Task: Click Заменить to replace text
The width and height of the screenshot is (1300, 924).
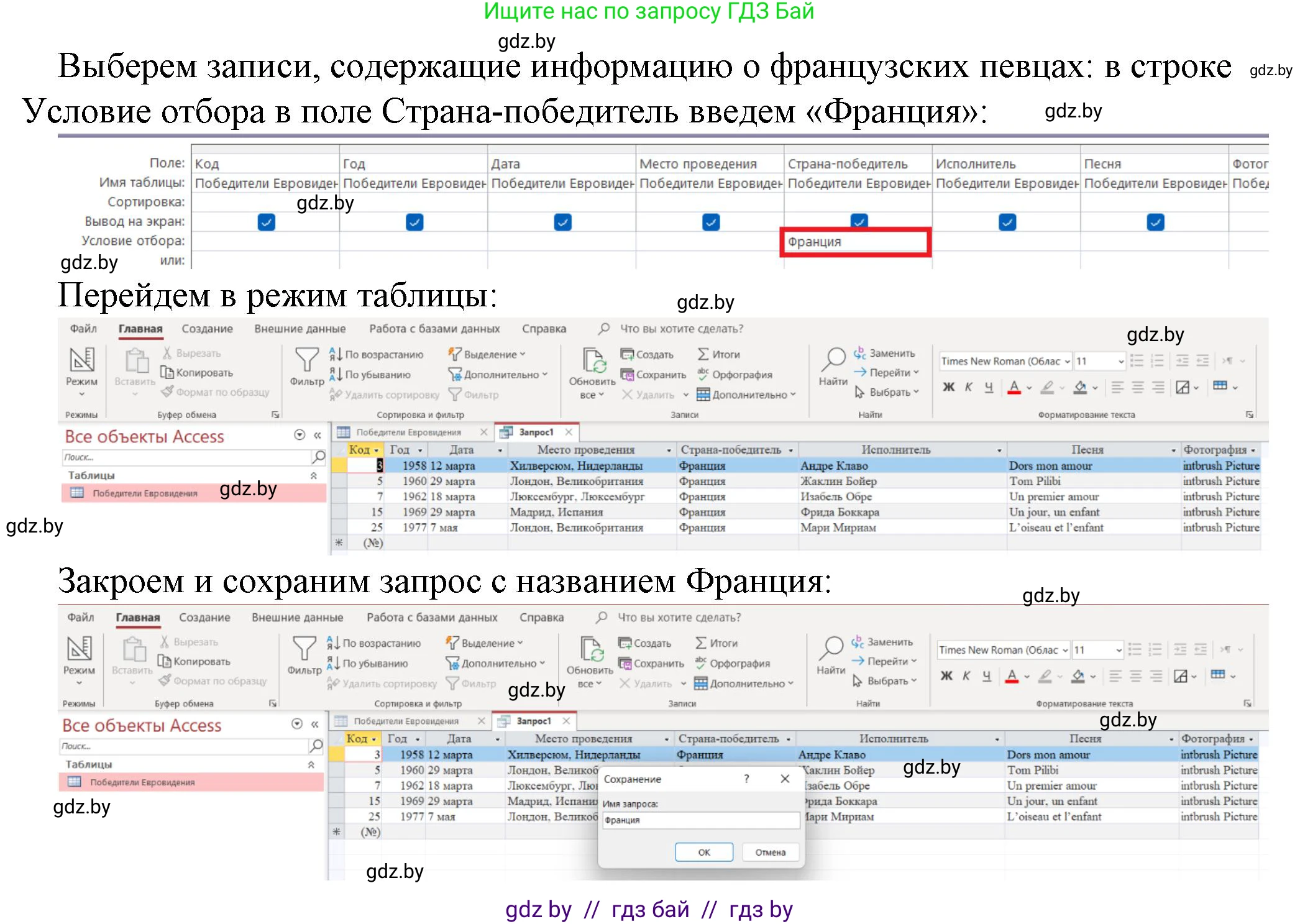Action: click(x=890, y=353)
